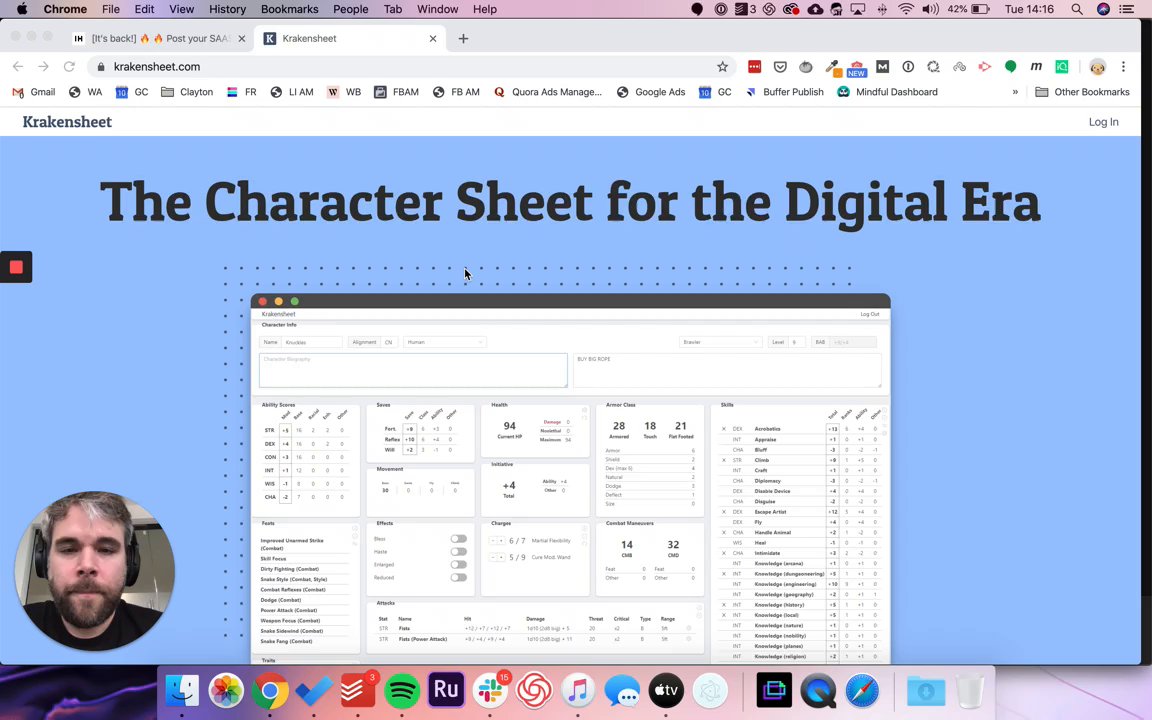Open Wi-Fi status in the menu bar
Screen dimensions: 1152x720
(906, 9)
